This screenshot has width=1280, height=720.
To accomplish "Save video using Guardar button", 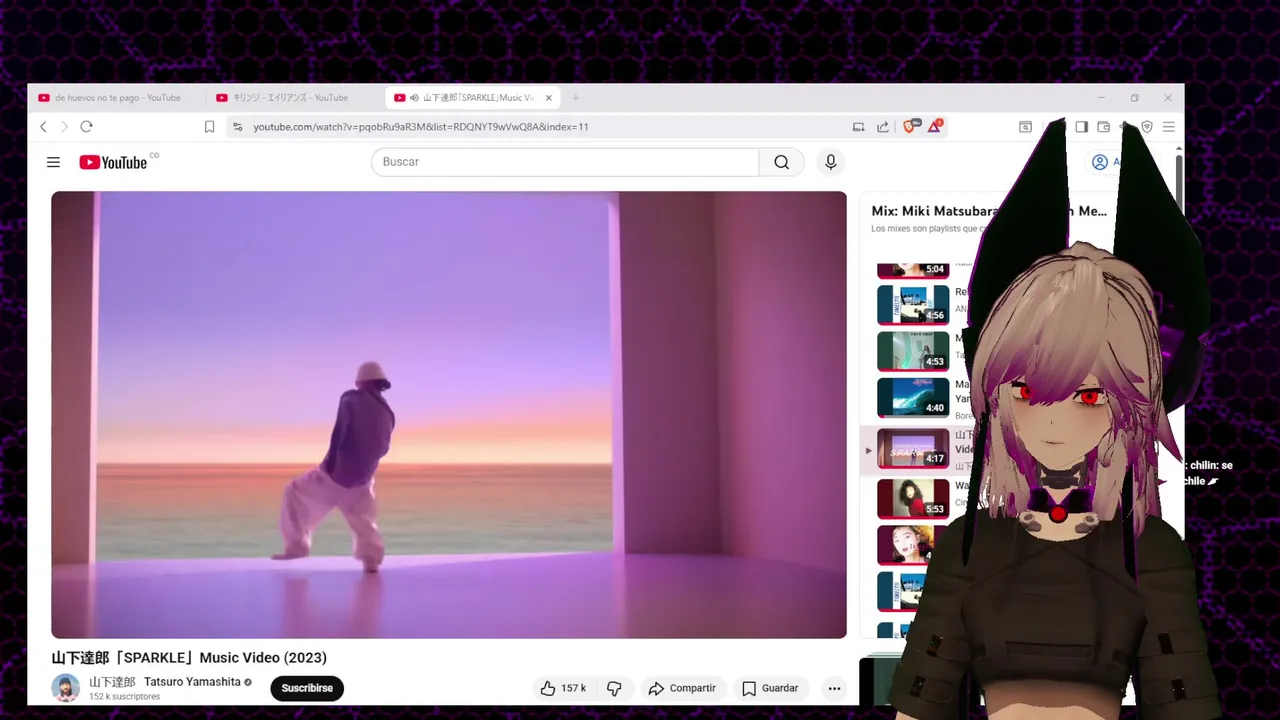I will click(x=770, y=688).
